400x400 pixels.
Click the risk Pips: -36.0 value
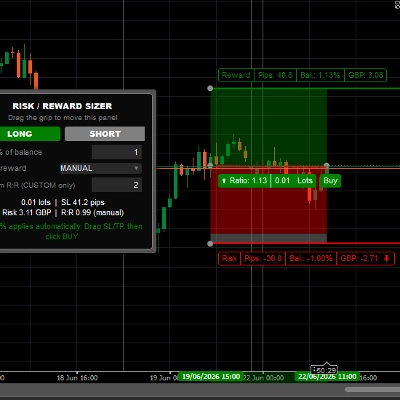click(x=263, y=258)
